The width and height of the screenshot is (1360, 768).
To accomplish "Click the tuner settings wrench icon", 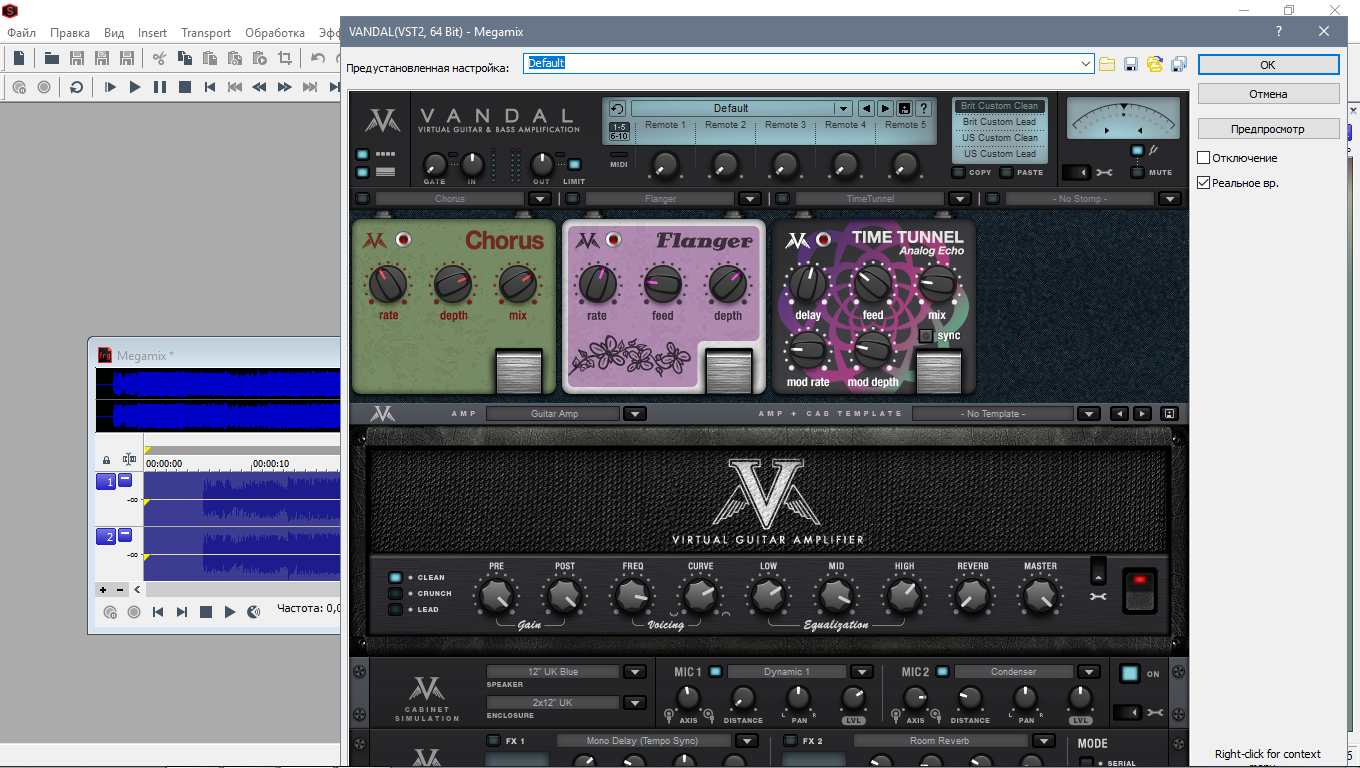I will [x=1104, y=172].
